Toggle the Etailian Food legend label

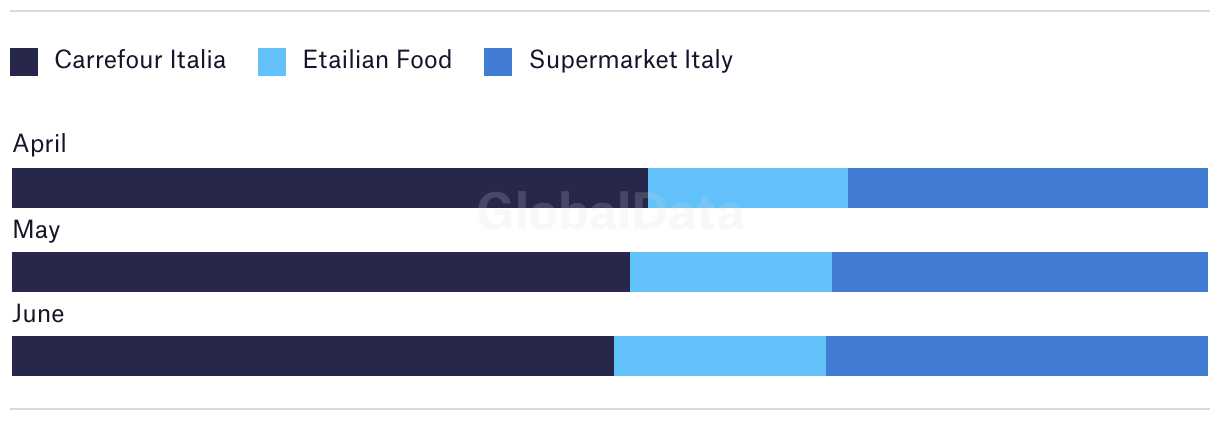click(377, 60)
